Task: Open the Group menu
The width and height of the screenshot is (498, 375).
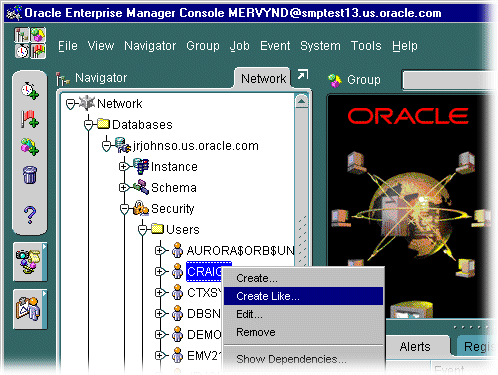Action: coord(203,46)
